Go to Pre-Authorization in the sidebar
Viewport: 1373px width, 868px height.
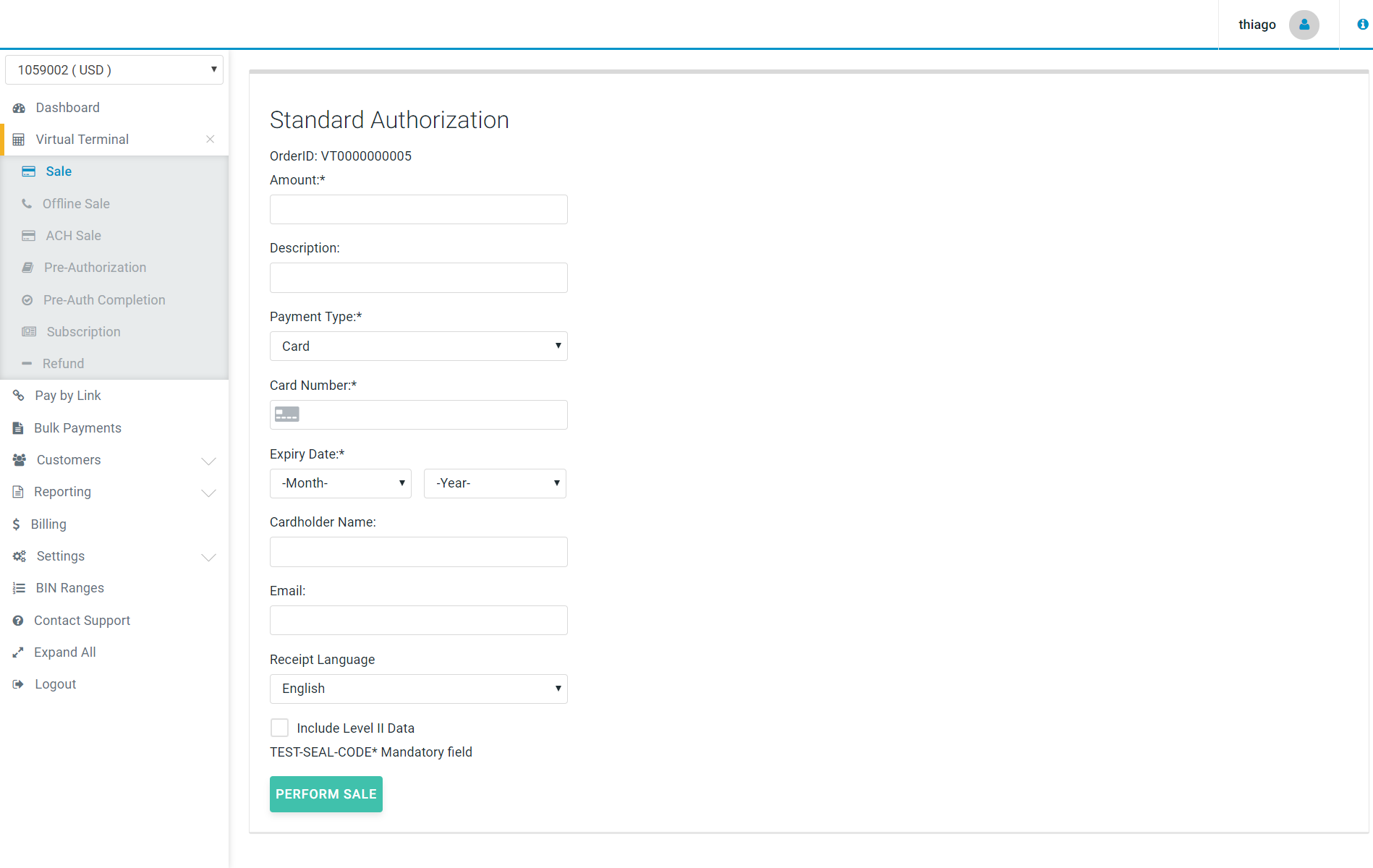point(95,268)
